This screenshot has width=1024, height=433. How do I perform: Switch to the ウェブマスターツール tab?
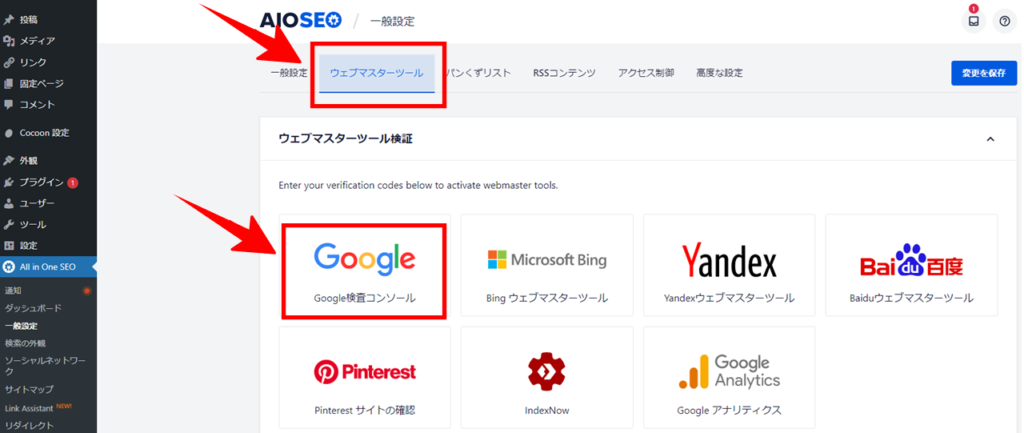pyautogui.click(x=377, y=73)
